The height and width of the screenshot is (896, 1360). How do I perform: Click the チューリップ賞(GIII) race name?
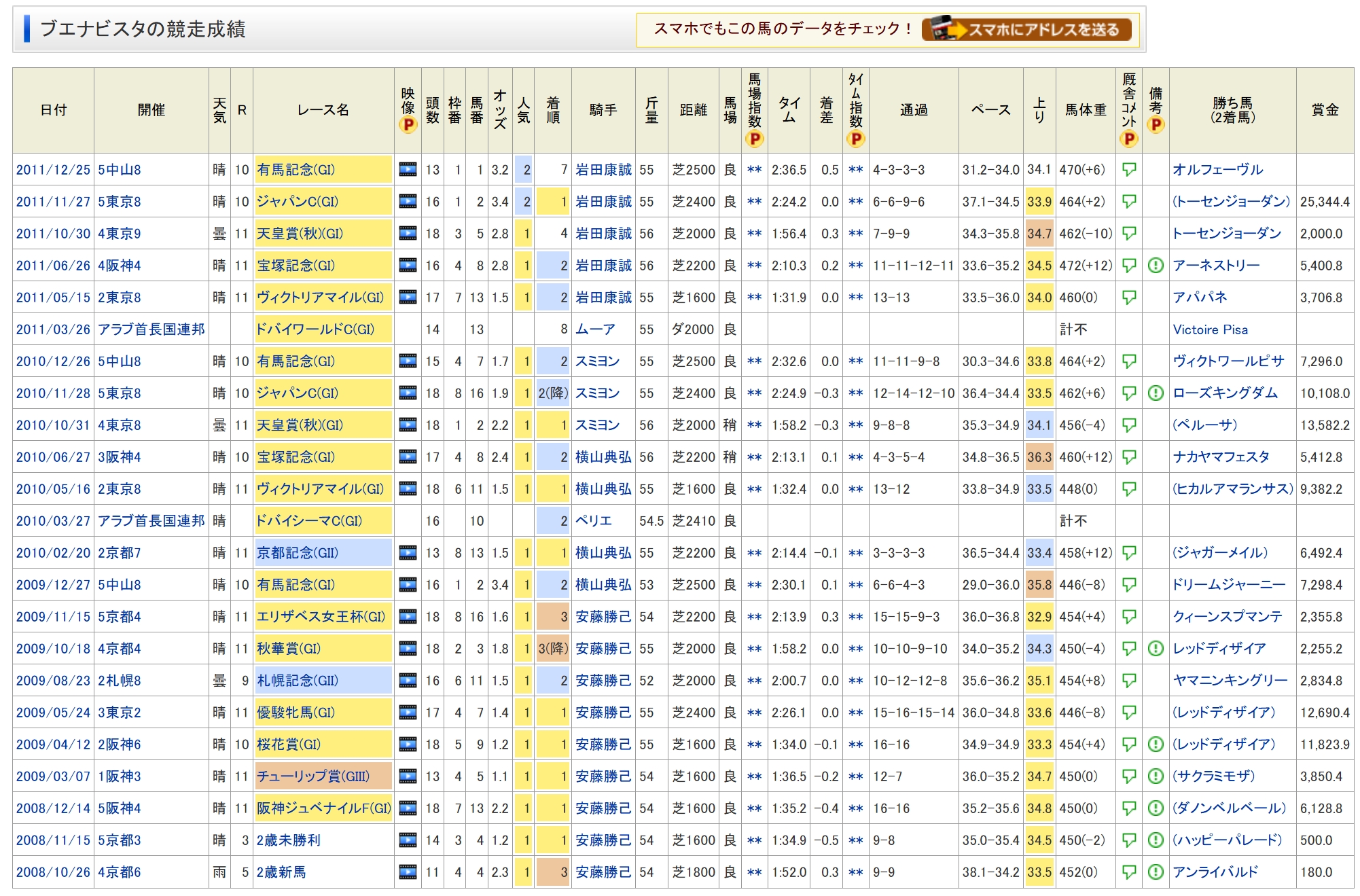tap(313, 776)
